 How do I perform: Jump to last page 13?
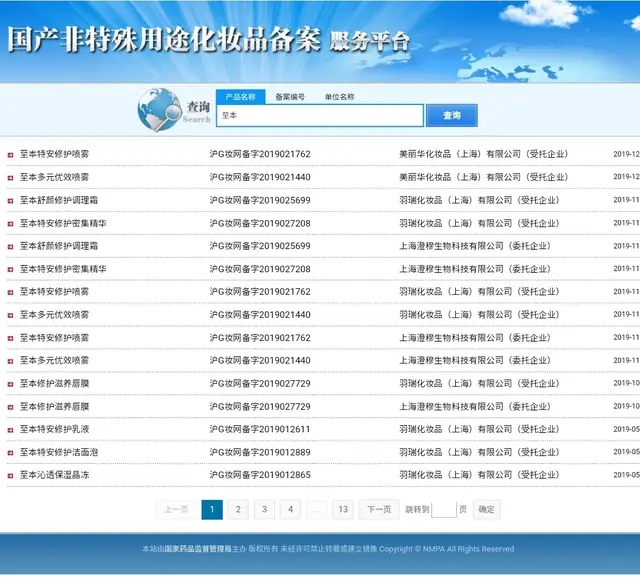coord(343,509)
